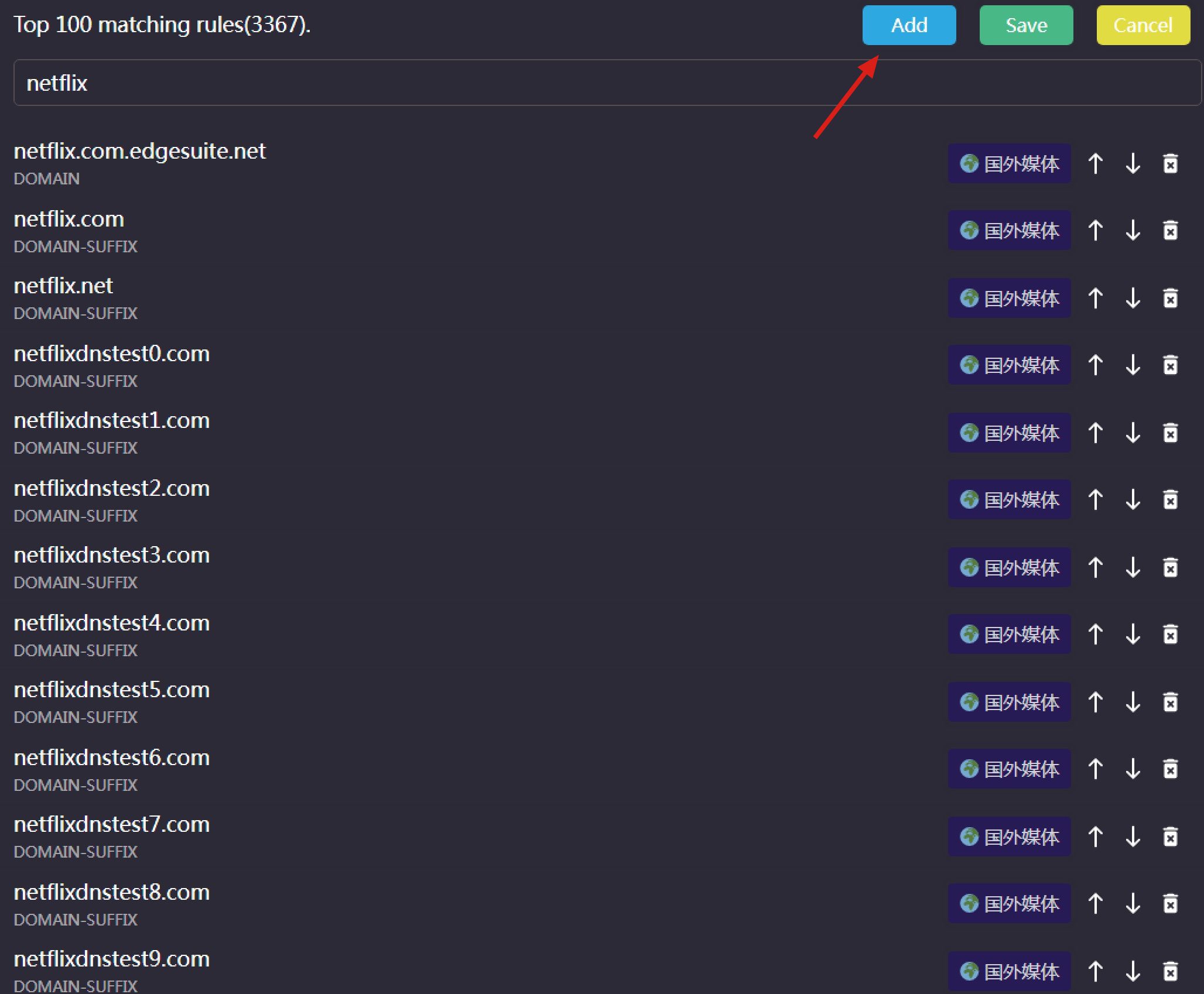Delete the netflix.com rule

[x=1170, y=230]
